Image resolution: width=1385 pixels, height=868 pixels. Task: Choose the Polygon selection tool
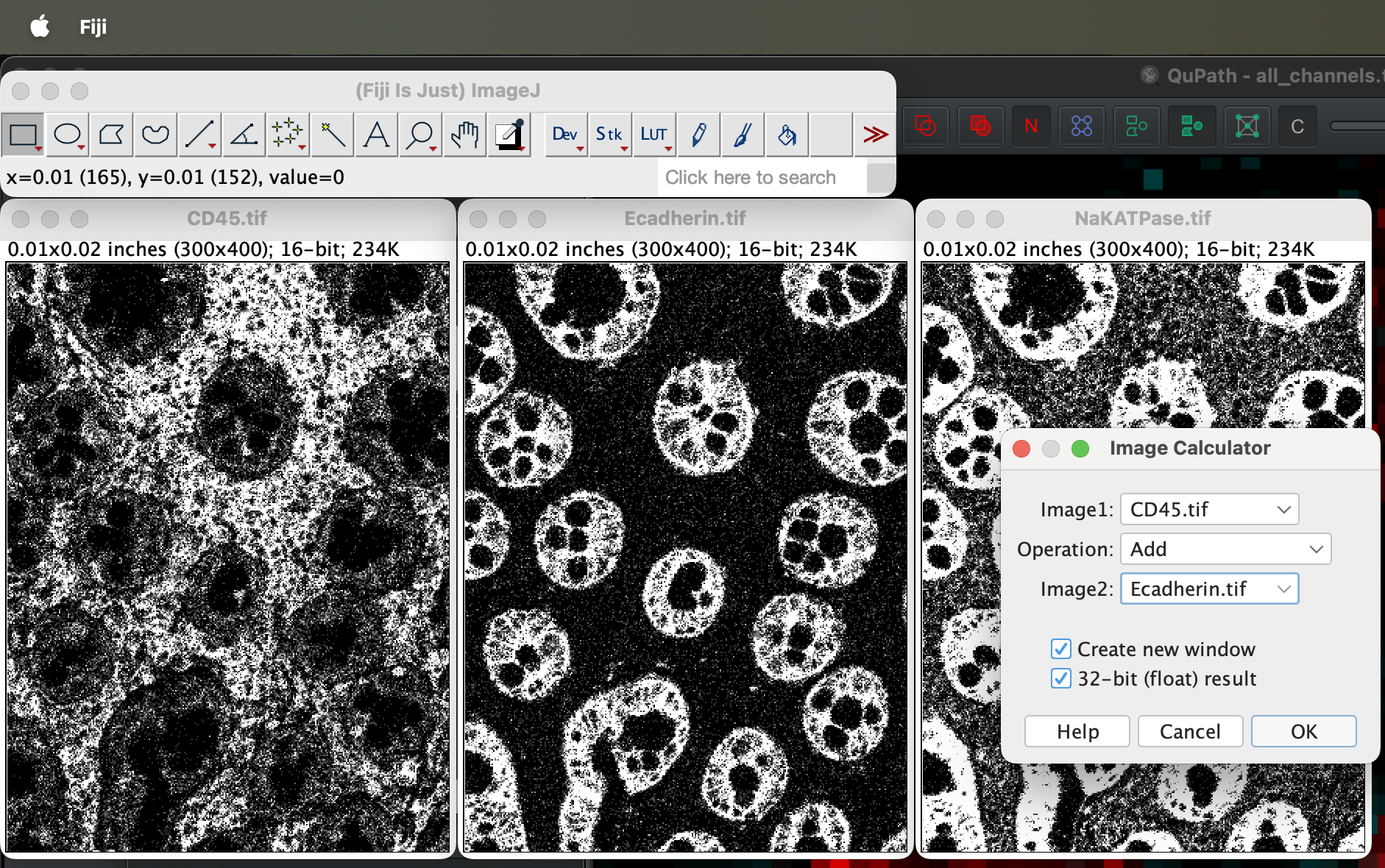pyautogui.click(x=111, y=135)
